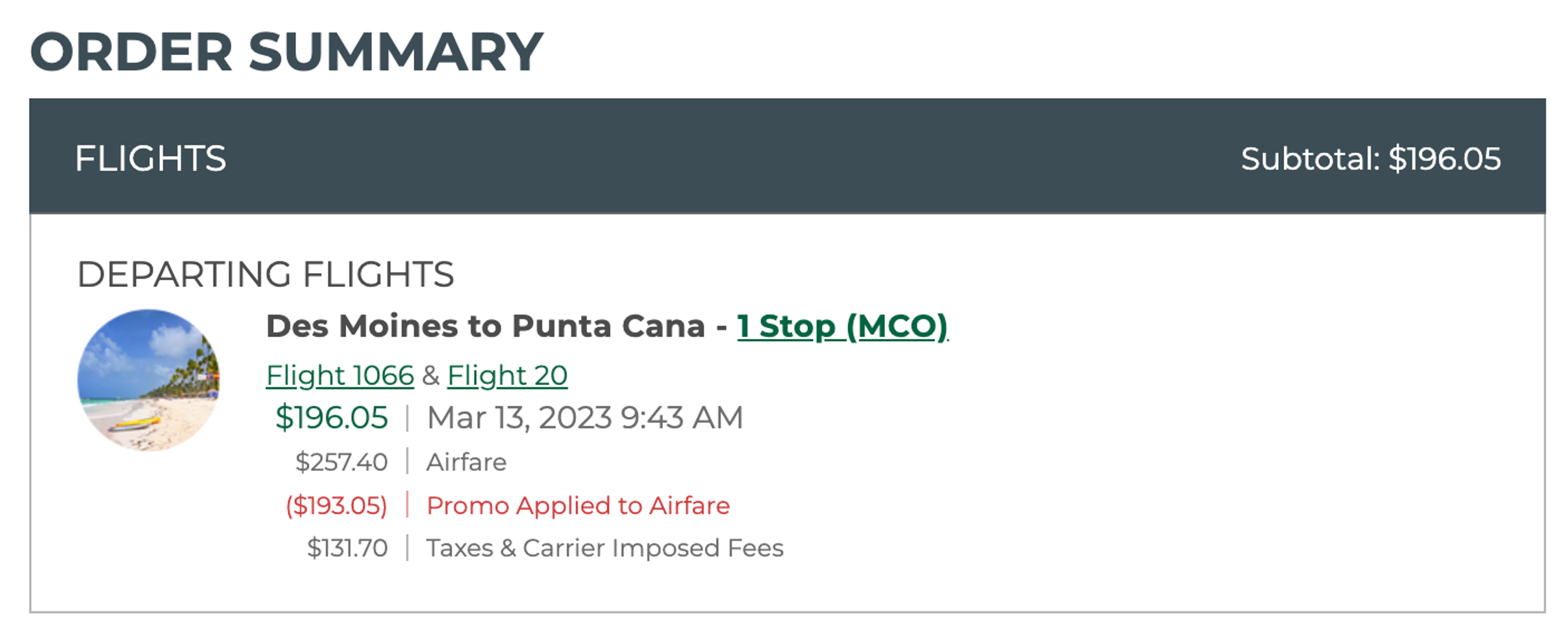The image size is (1568, 631).
Task: Click the ORDER SUMMARY heading
Action: [x=286, y=52]
